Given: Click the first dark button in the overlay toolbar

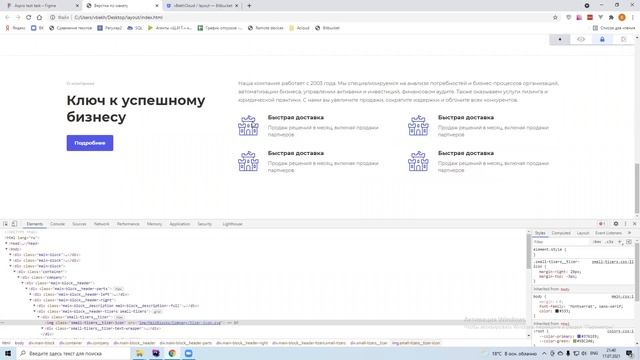Looking at the screenshot, I should point(560,39).
